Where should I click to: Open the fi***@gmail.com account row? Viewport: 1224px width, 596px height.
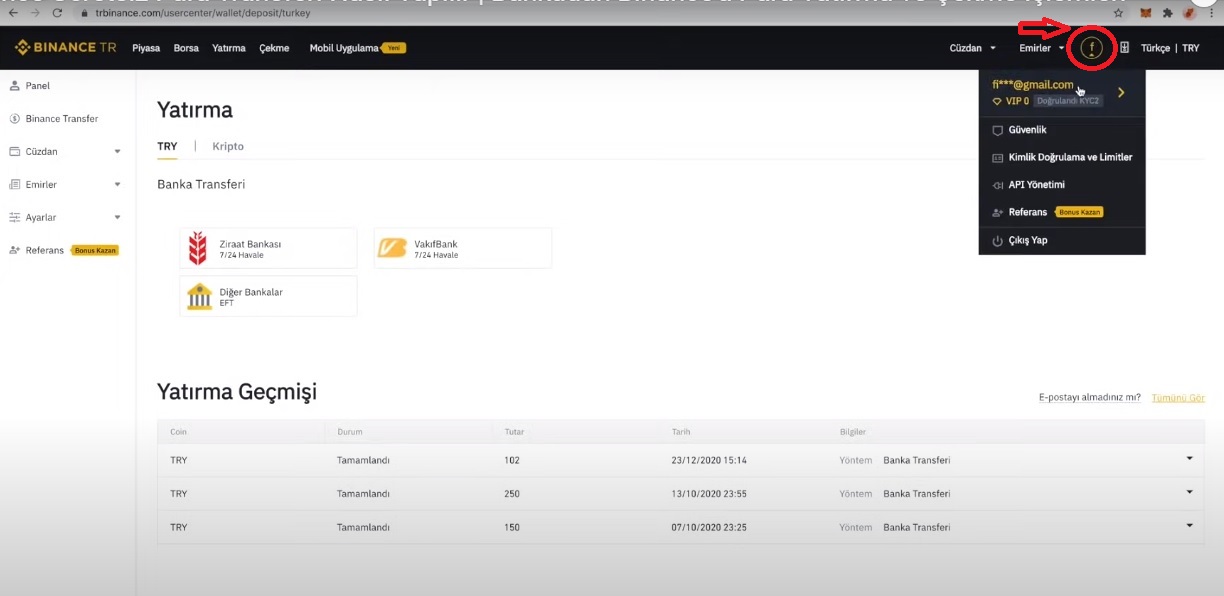coord(1062,93)
